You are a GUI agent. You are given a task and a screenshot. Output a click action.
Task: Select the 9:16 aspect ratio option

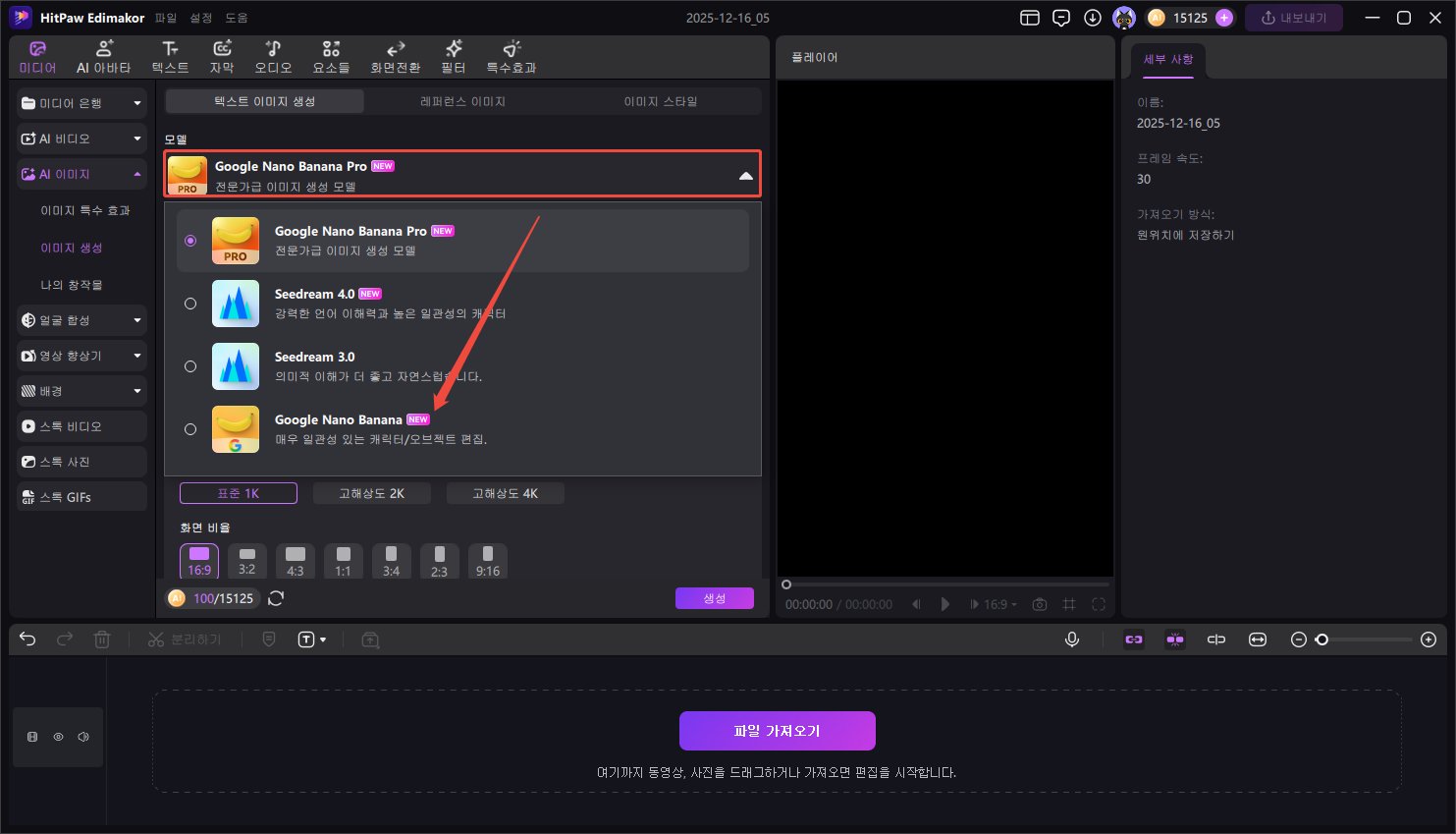pos(487,562)
